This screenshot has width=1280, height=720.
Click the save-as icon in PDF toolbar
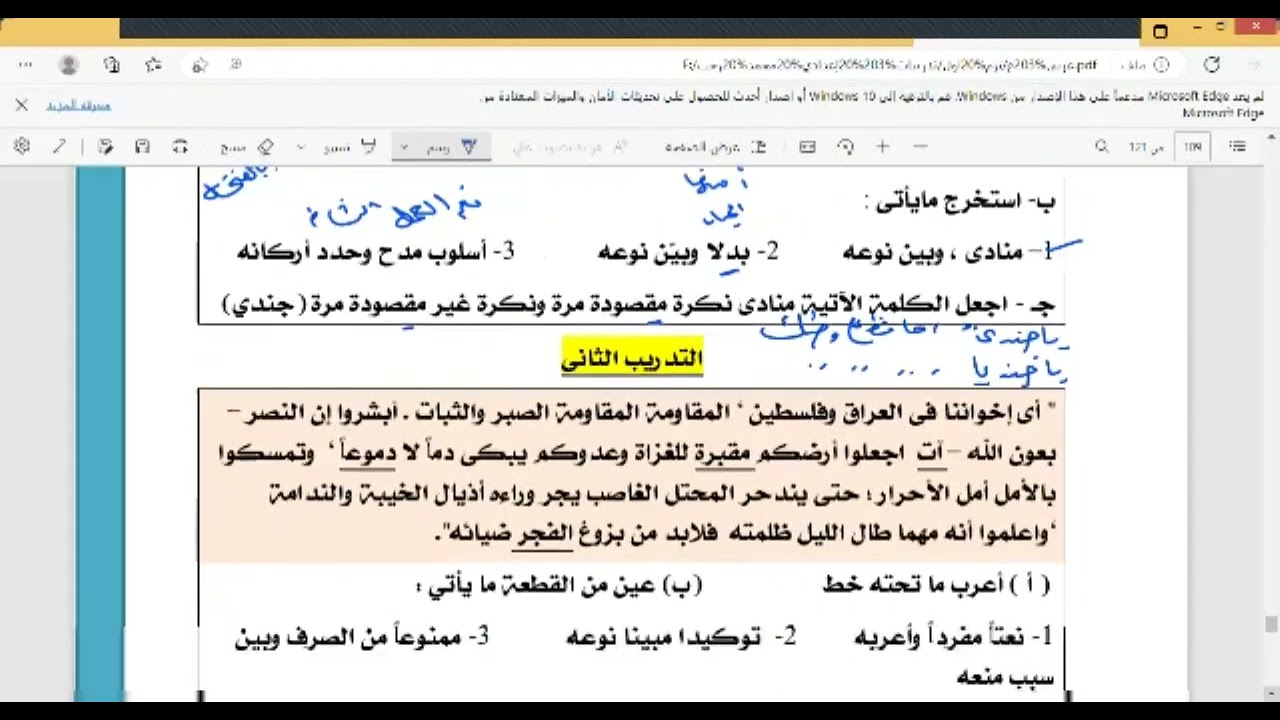click(106, 147)
